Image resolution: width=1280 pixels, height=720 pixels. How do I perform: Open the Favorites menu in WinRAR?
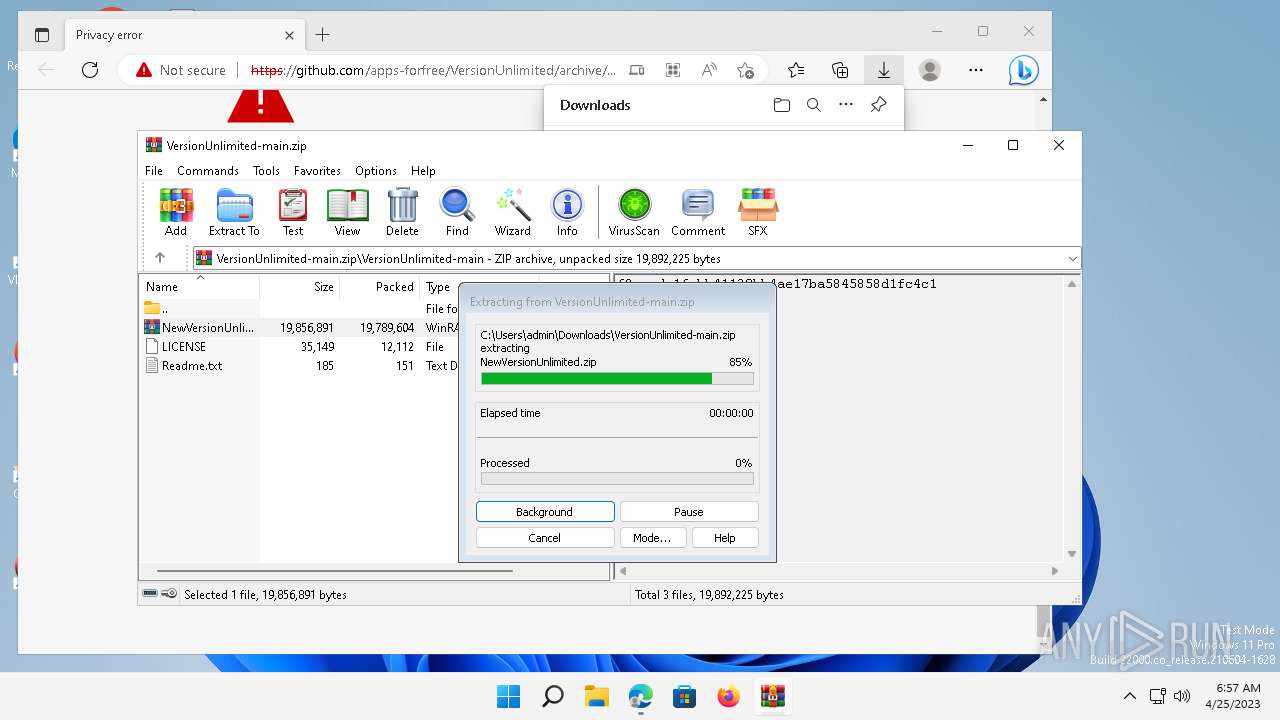click(x=317, y=171)
